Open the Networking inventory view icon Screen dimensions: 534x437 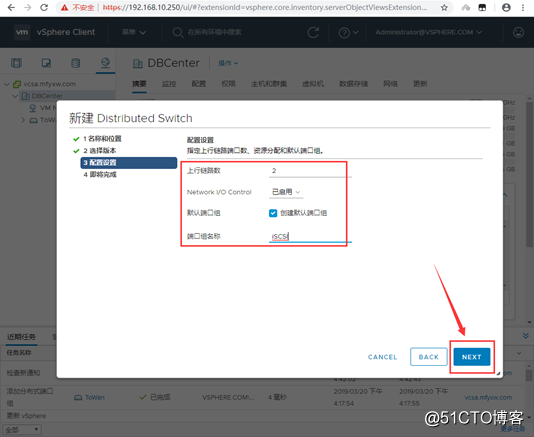coord(105,63)
